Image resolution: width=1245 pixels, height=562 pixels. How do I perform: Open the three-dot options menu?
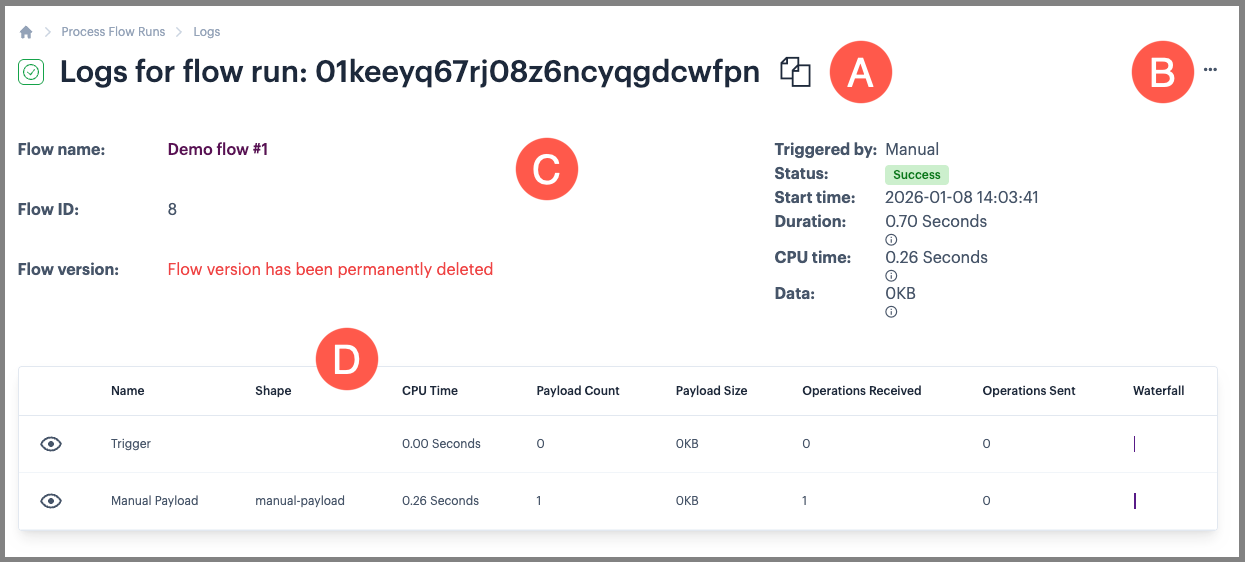point(1211,70)
